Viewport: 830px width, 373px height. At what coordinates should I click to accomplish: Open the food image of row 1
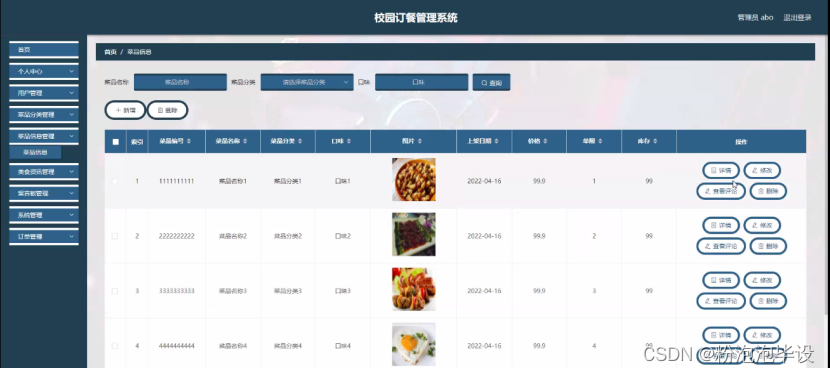[x=413, y=179]
